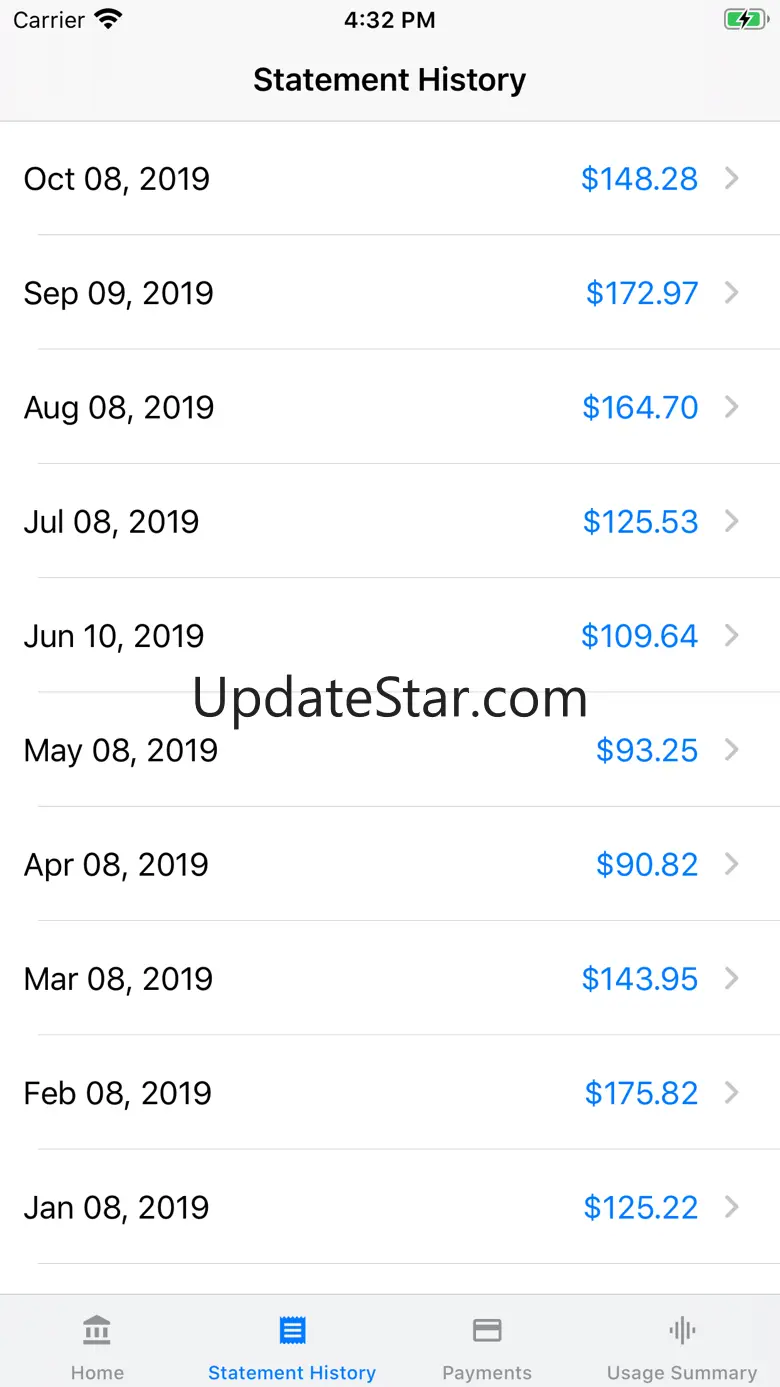The image size is (780, 1387).
Task: Tap the Usage Summary waveform icon
Action: [682, 1331]
